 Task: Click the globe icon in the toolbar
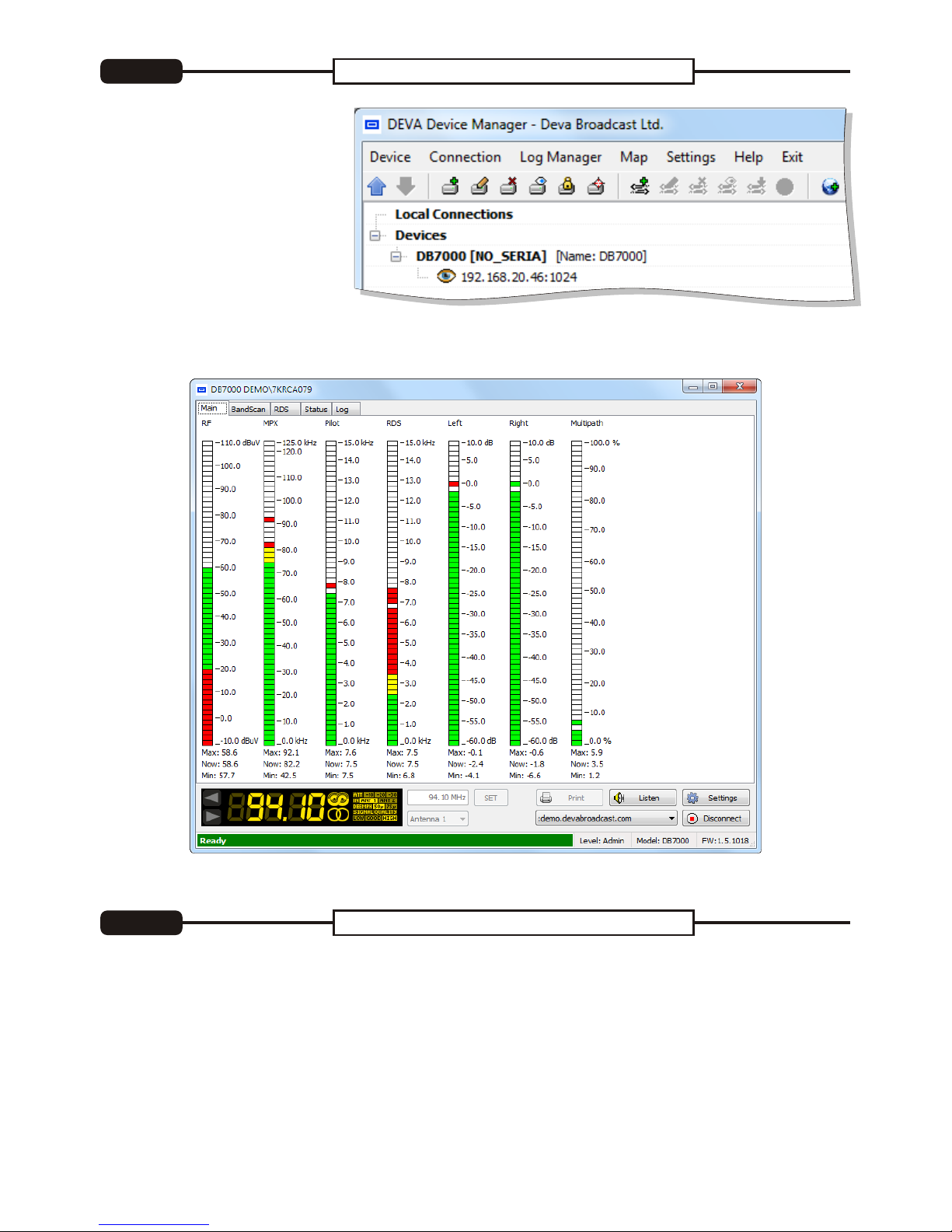coord(830,187)
